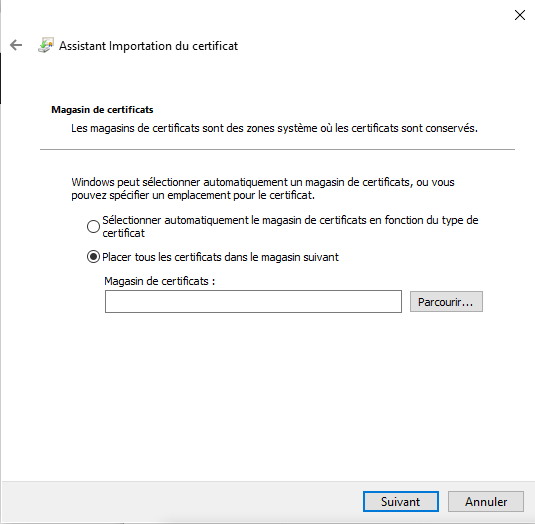Click the 'Sélectionner automatiquement le magasin' option text

pyautogui.click(x=290, y=227)
